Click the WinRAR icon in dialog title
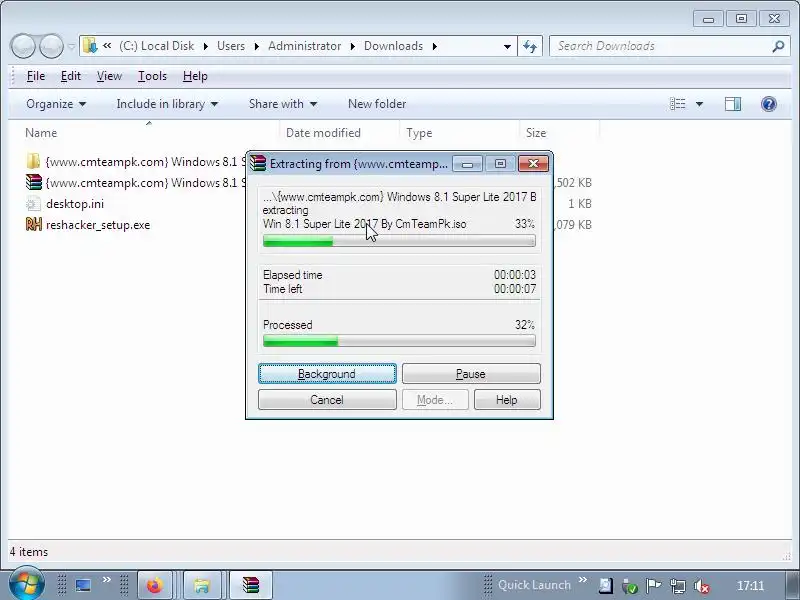This screenshot has width=800, height=600. [x=258, y=163]
